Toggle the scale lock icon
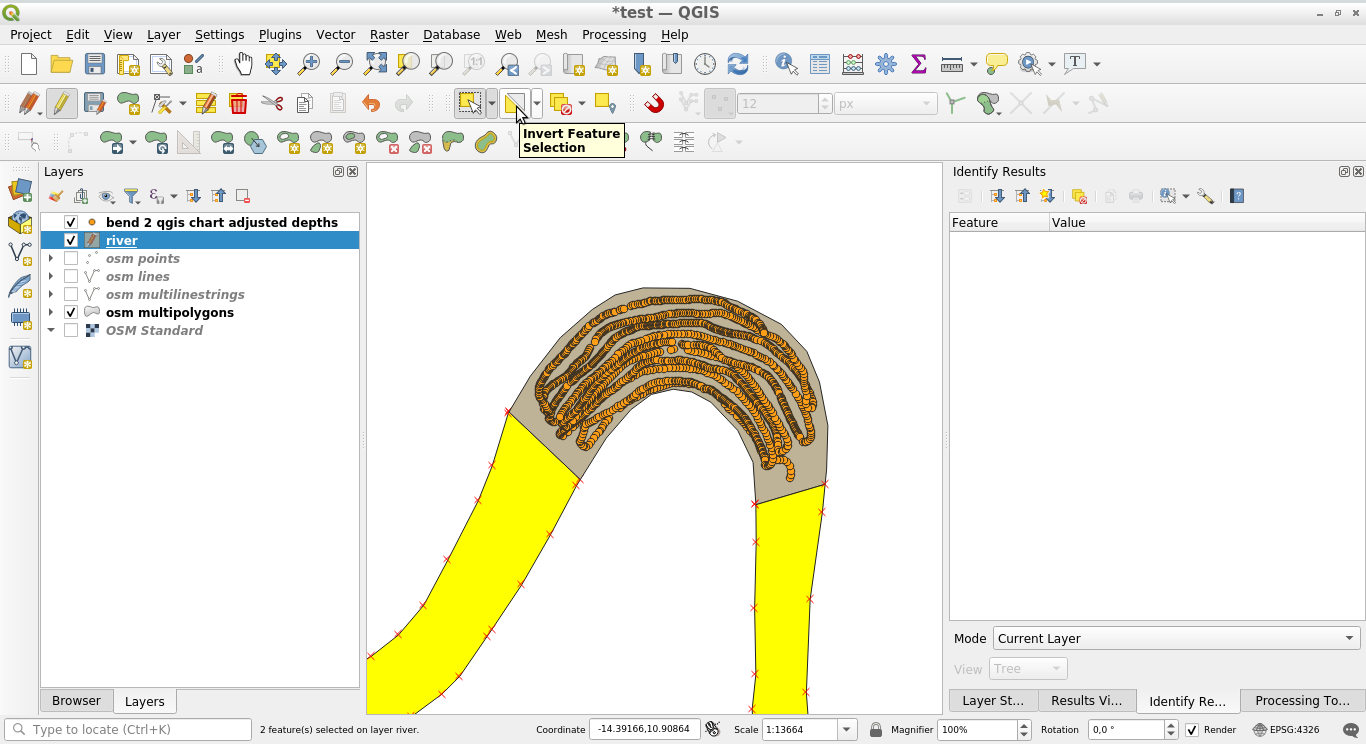 876,730
